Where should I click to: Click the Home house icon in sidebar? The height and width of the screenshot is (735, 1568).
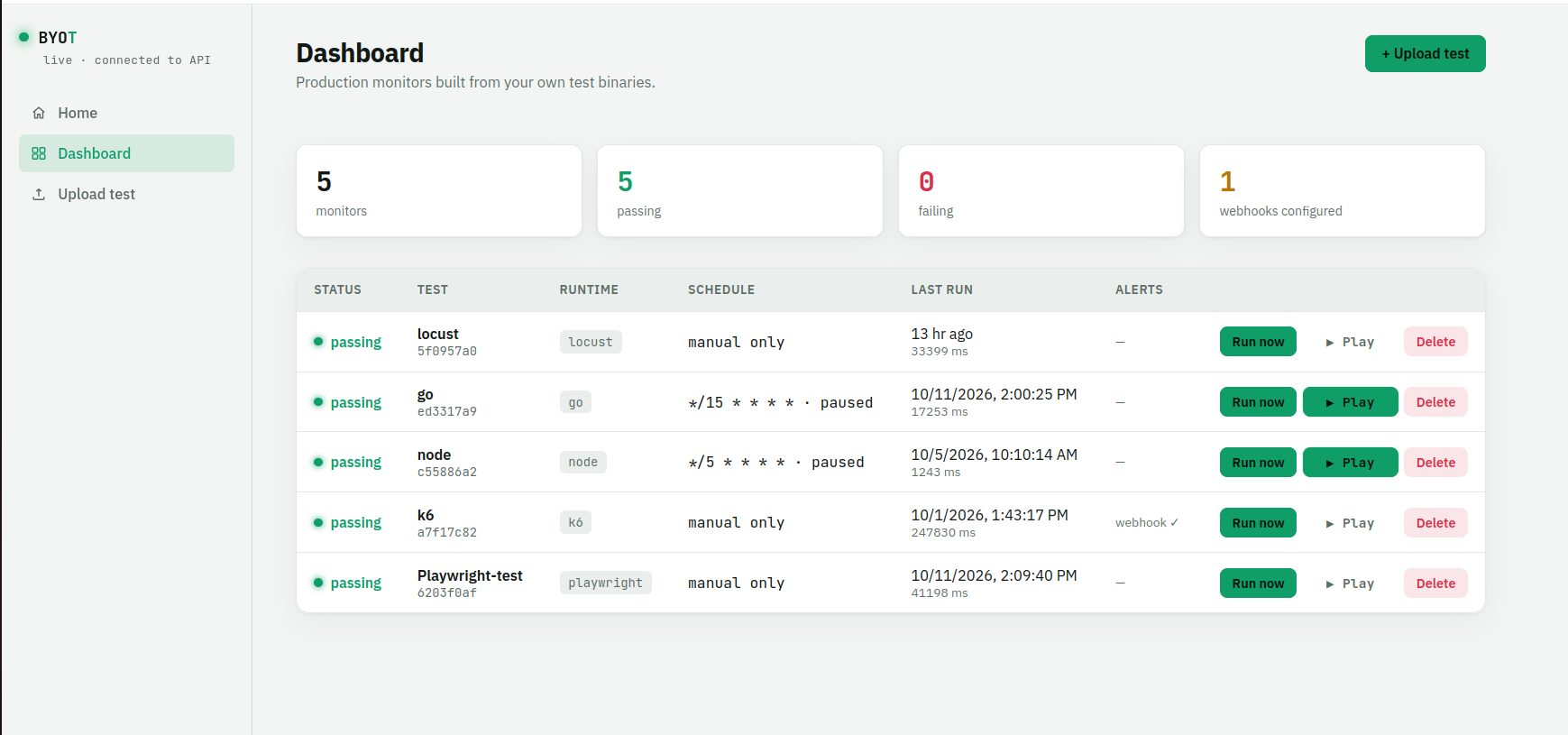pos(39,113)
